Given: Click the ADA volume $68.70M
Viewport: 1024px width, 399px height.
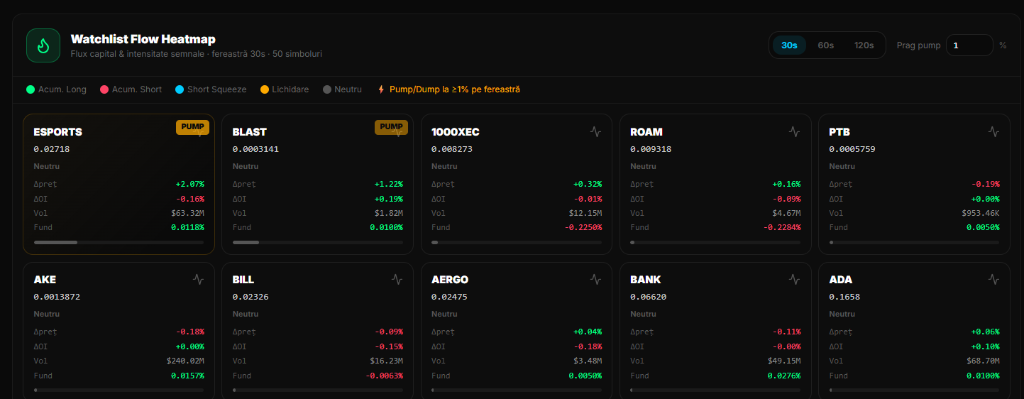Looking at the screenshot, I should (x=984, y=361).
